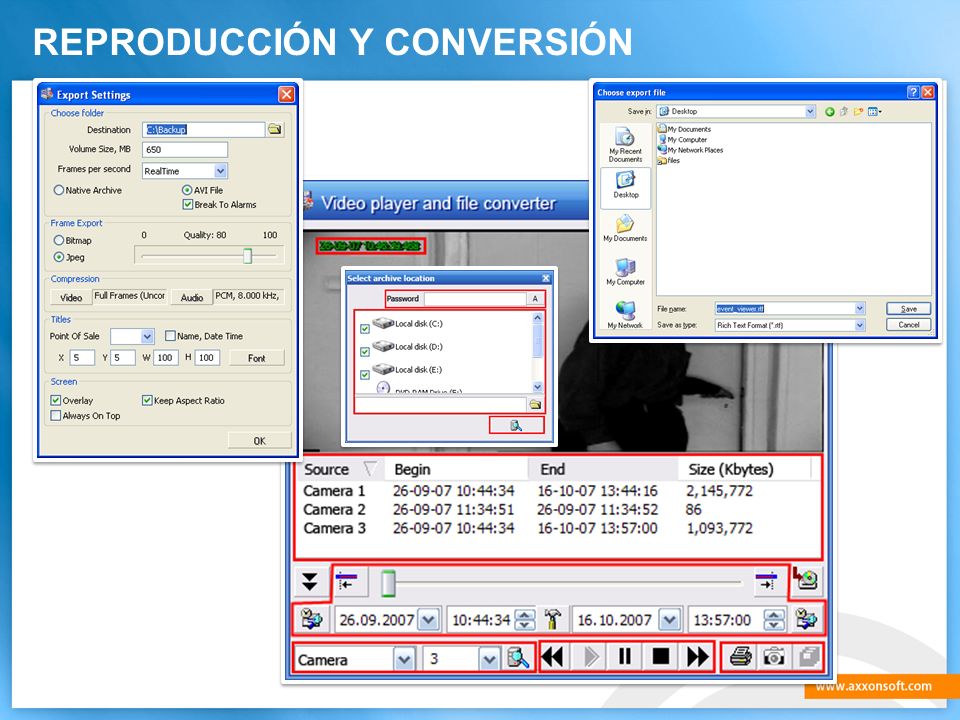Click the help question mark in Choose export file
Viewport: 960px width, 720px height.
(x=913, y=92)
